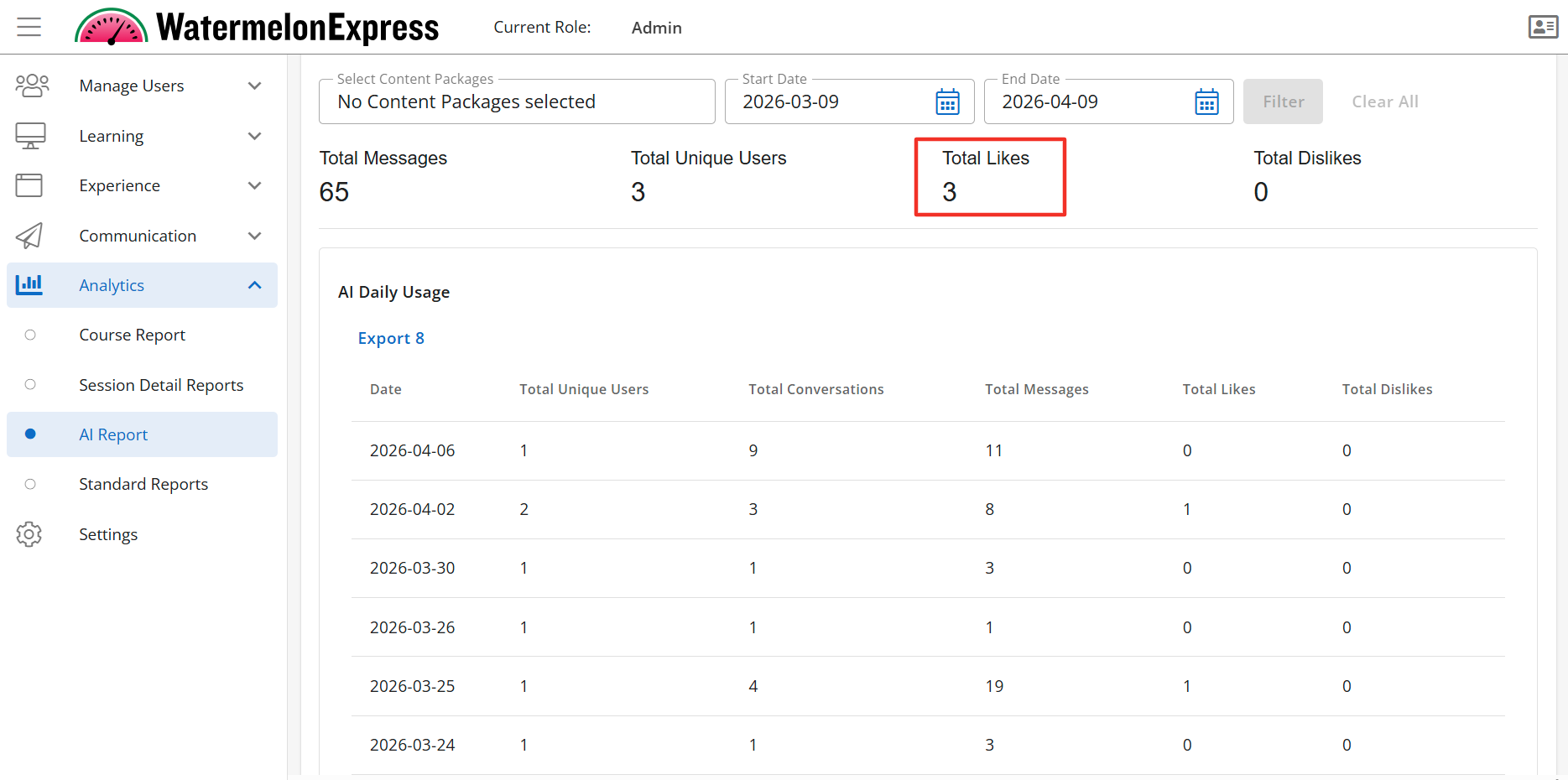Click the Communication paper plane icon
This screenshot has height=780, width=1568.
tap(30, 236)
